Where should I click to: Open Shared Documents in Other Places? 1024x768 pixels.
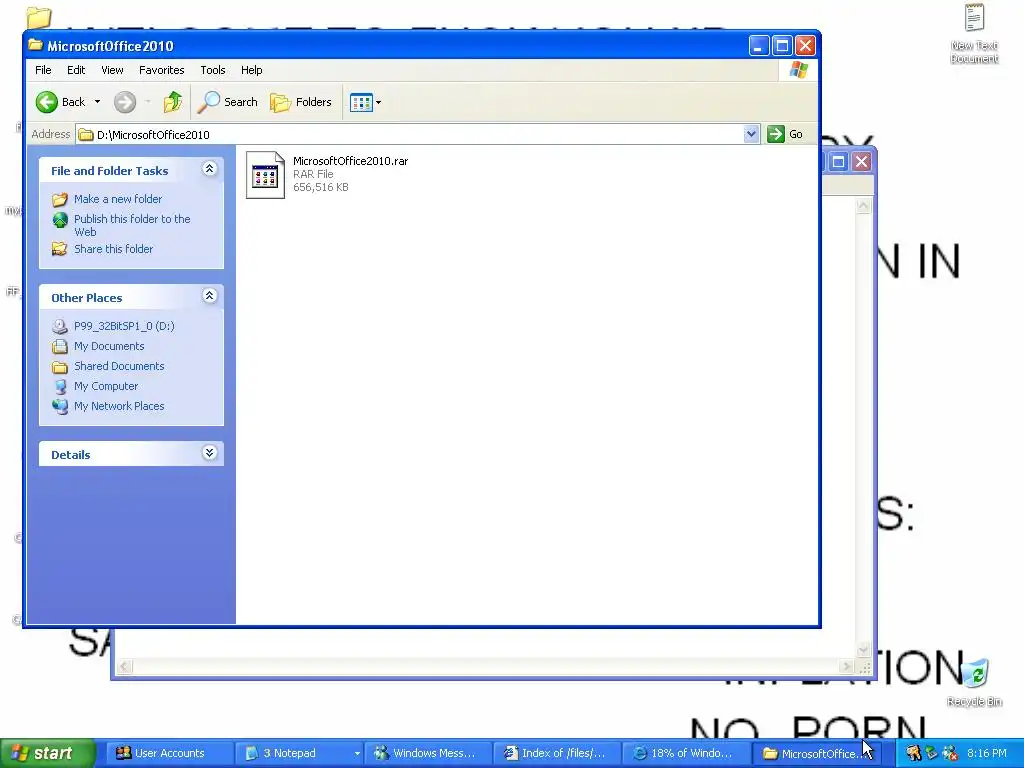(119, 366)
